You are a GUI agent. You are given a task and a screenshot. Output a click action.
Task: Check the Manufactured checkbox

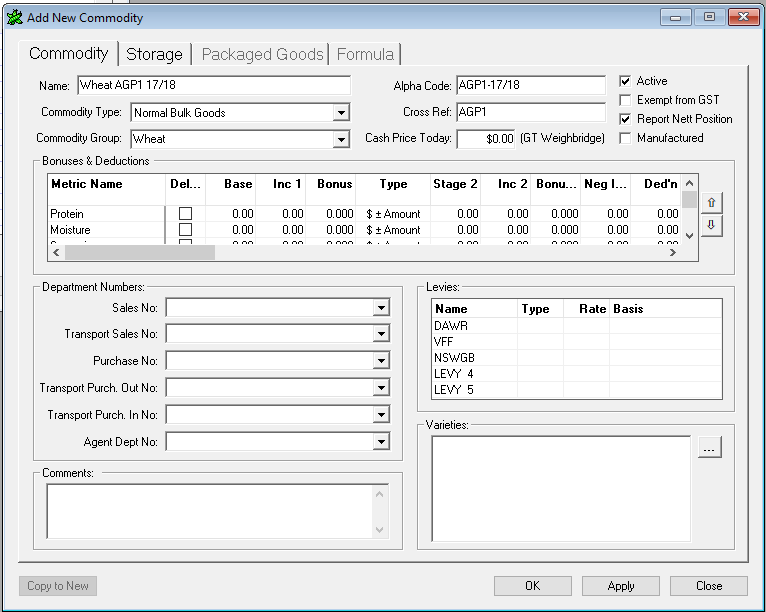click(x=625, y=138)
